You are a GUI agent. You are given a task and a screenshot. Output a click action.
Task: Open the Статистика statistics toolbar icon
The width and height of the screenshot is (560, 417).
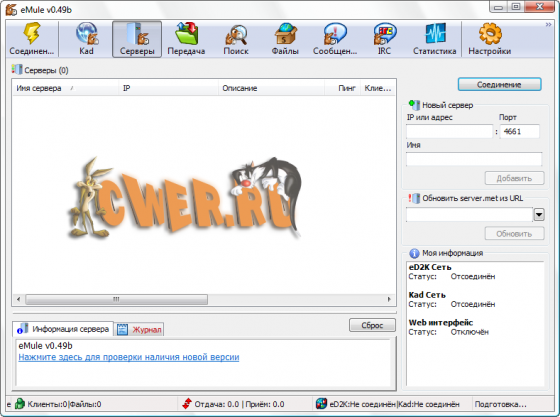pos(435,39)
